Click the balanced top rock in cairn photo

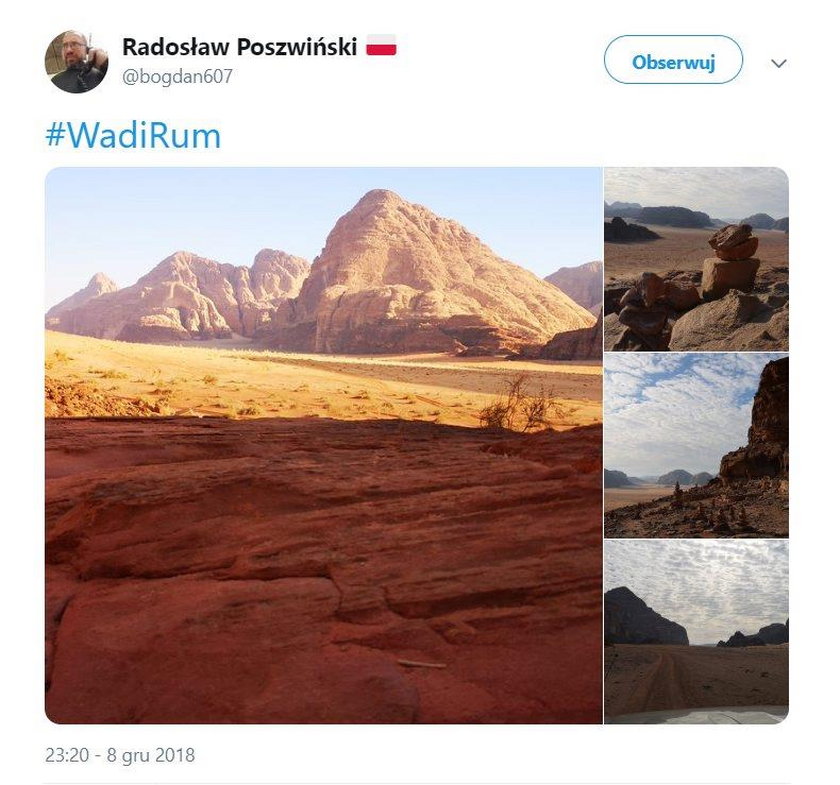pyautogui.click(x=733, y=241)
